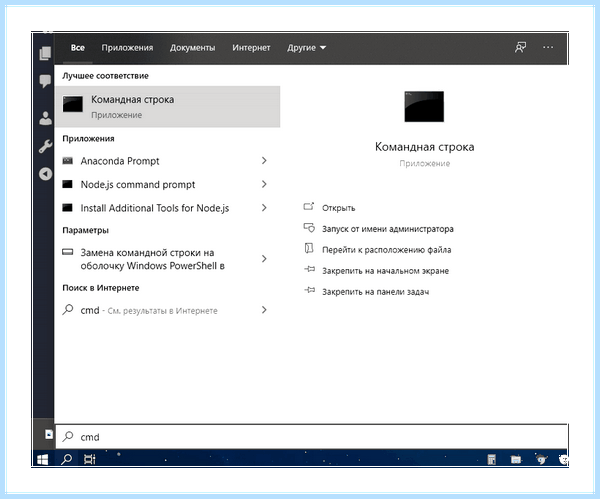Open the feedback icon in search header
Image resolution: width=600 pixels, height=499 pixels.
(x=520, y=47)
